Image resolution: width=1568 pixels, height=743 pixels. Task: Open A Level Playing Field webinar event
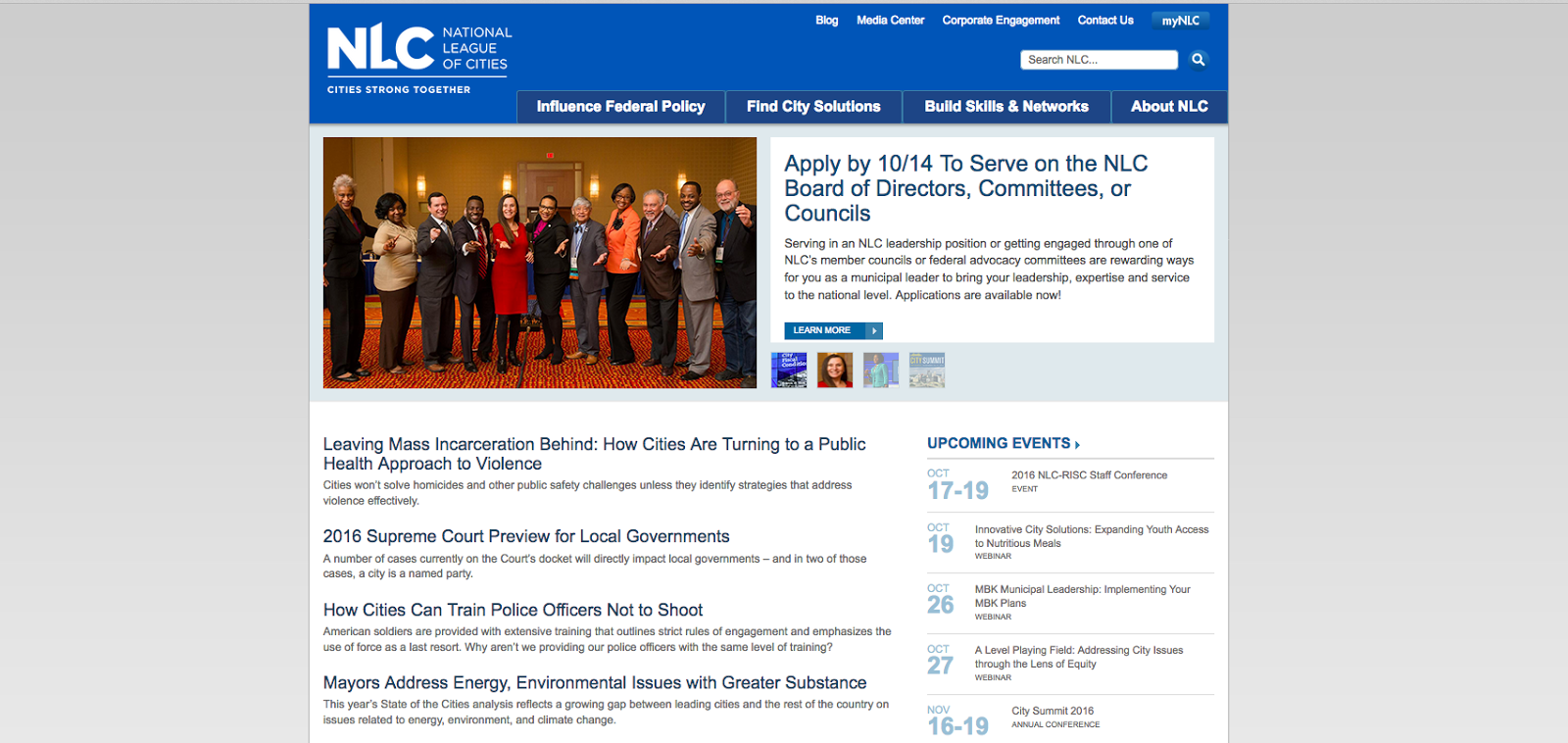[1078, 657]
